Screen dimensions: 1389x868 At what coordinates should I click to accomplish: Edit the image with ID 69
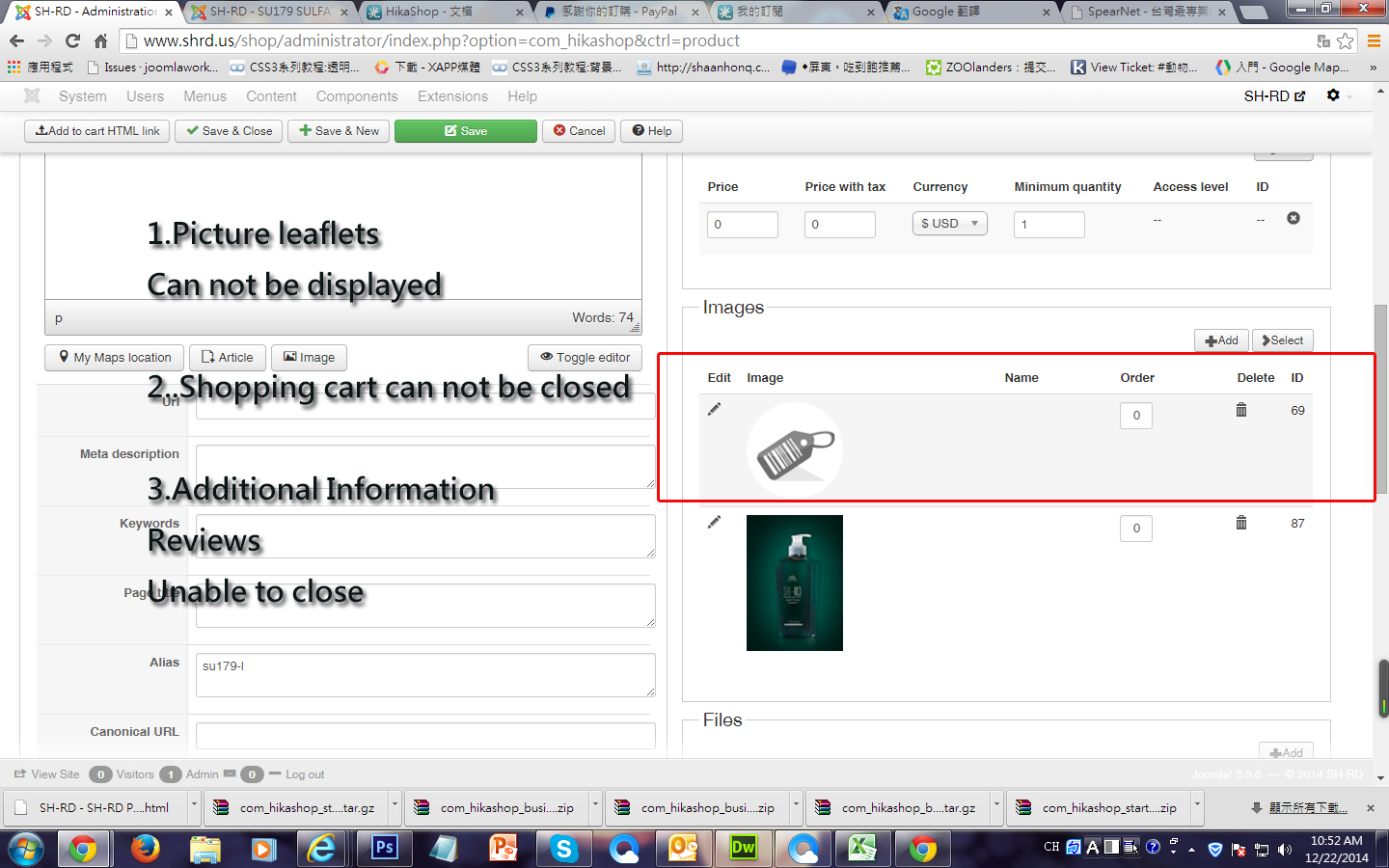(714, 410)
